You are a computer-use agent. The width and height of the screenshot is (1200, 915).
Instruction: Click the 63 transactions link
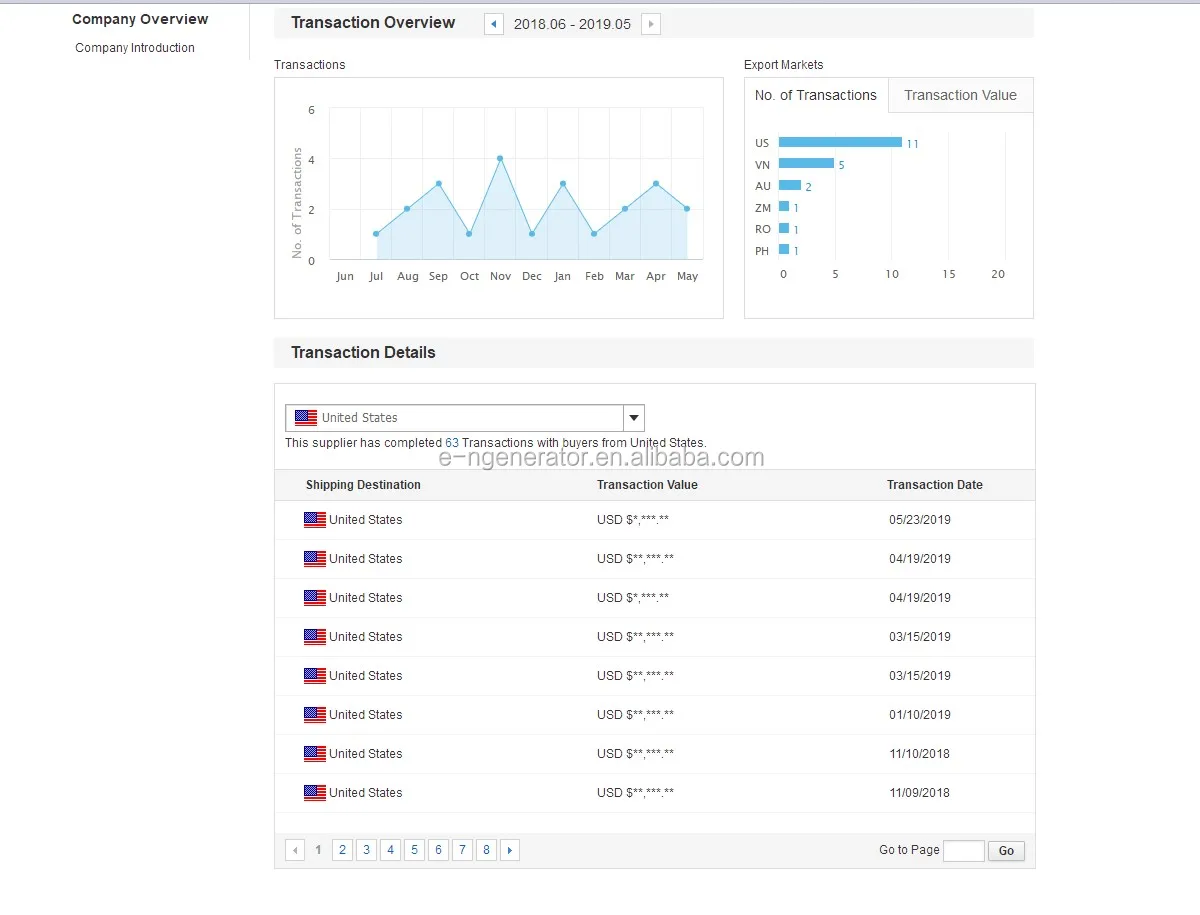coord(452,443)
